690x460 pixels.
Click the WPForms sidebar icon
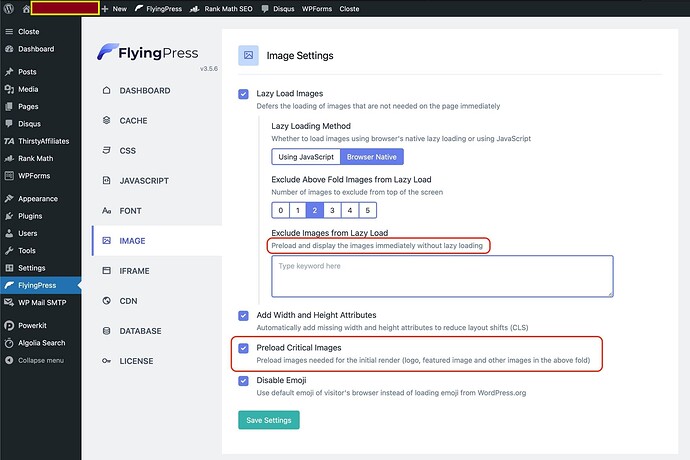[9, 176]
